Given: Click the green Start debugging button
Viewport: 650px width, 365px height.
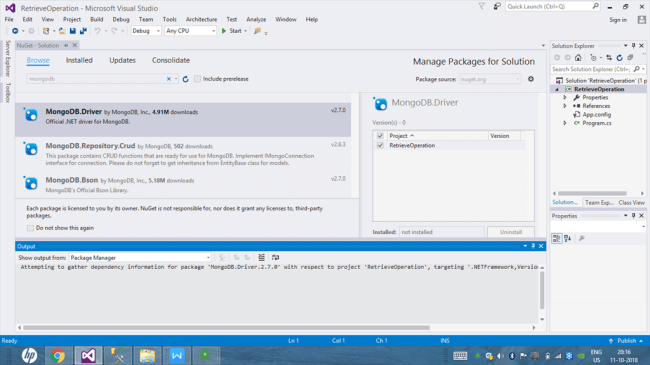Looking at the screenshot, I should point(231,31).
